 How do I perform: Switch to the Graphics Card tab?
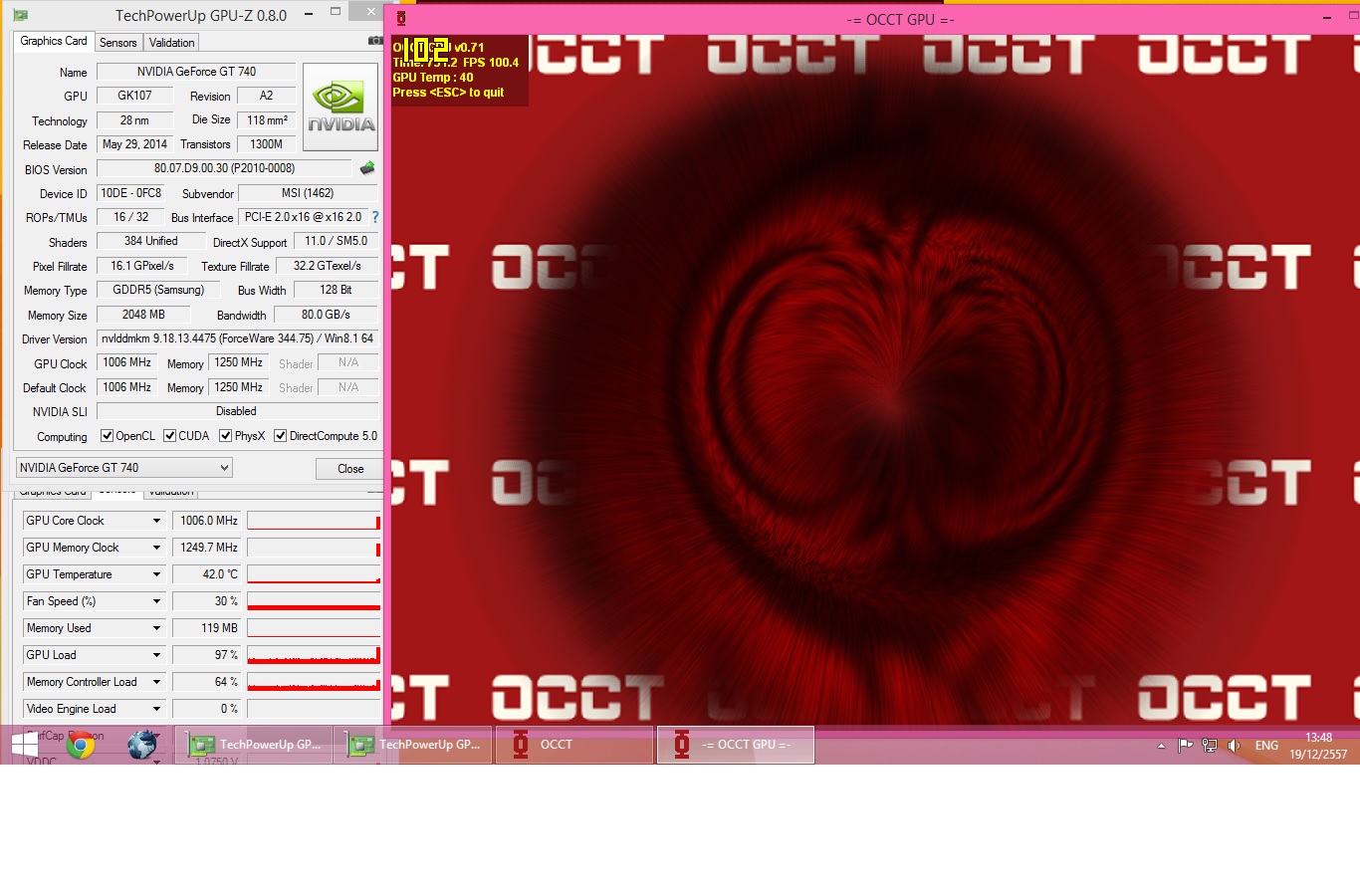(x=54, y=41)
